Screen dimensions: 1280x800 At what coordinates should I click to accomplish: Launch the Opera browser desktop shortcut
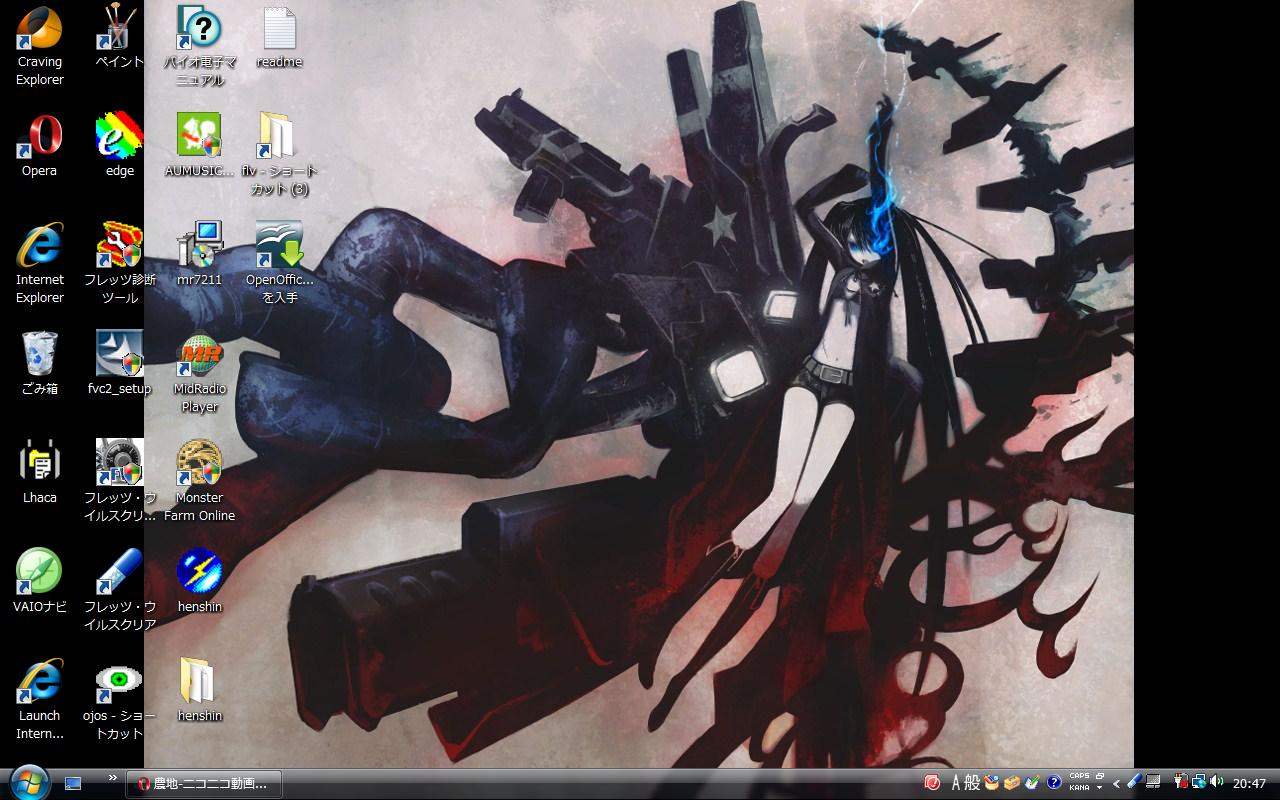[x=39, y=146]
